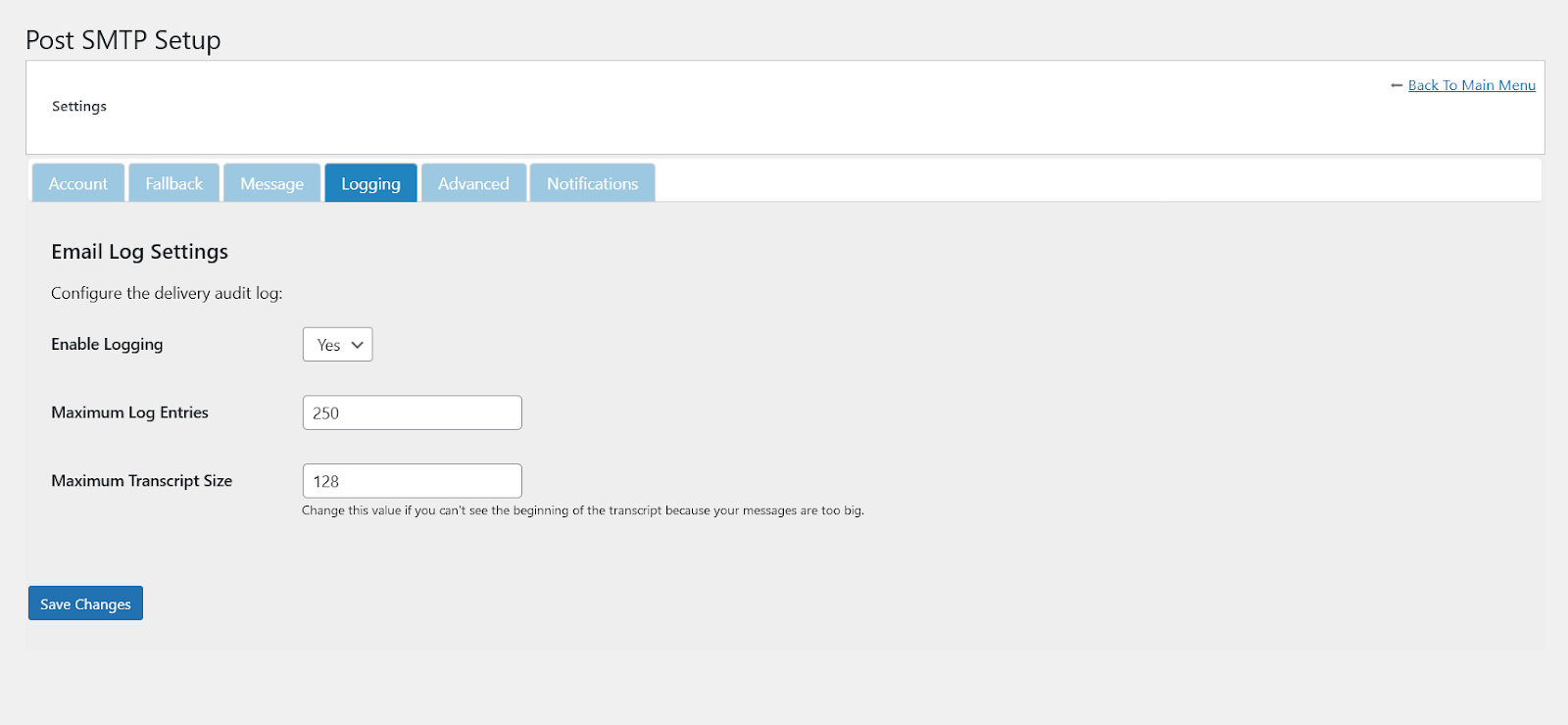
Task: Open the Notifications tab
Action: pos(592,183)
